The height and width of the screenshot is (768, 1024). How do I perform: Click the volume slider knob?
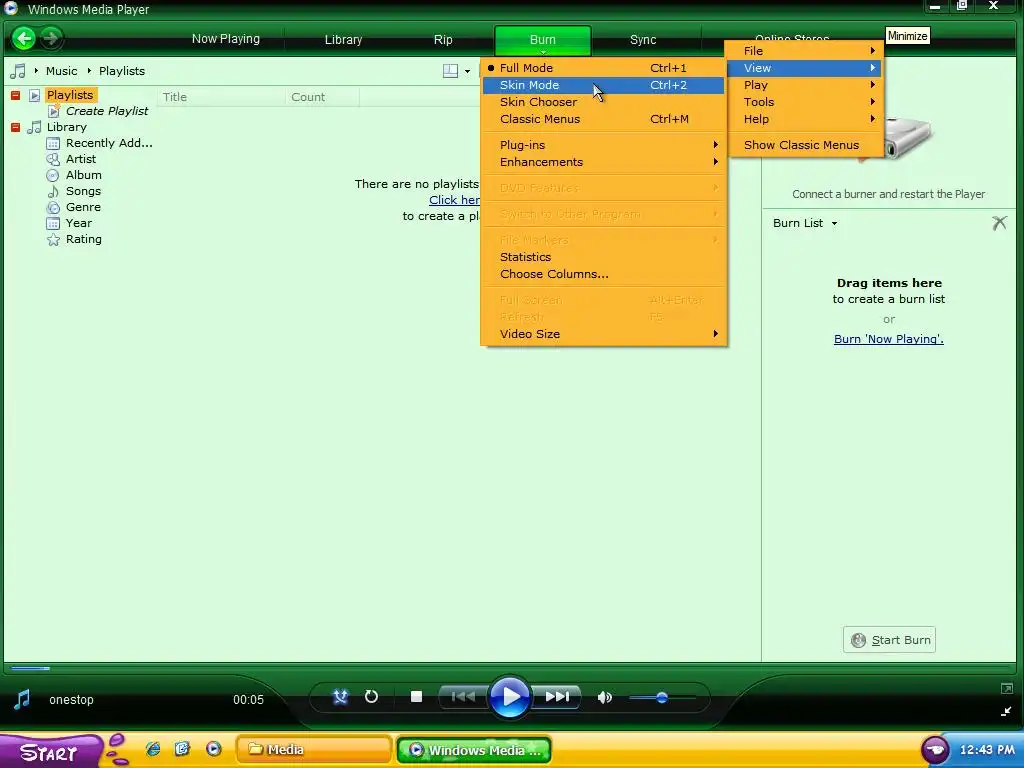click(662, 697)
